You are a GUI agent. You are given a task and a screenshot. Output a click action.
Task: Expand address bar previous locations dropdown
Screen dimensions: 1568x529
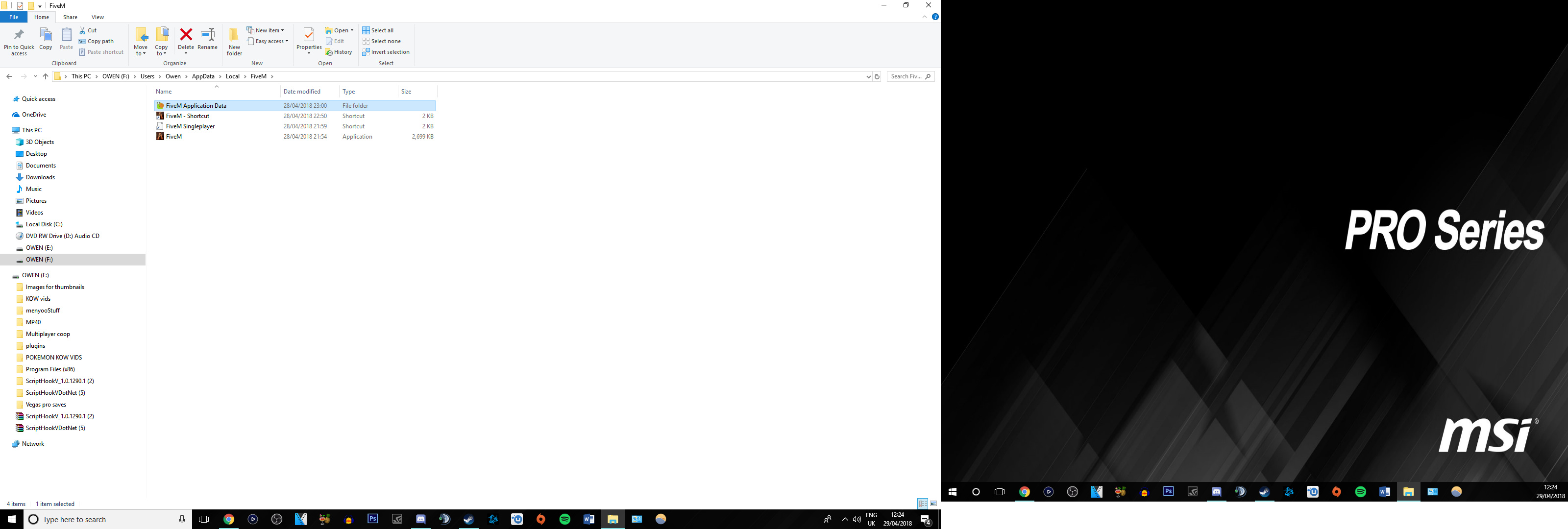tap(868, 77)
